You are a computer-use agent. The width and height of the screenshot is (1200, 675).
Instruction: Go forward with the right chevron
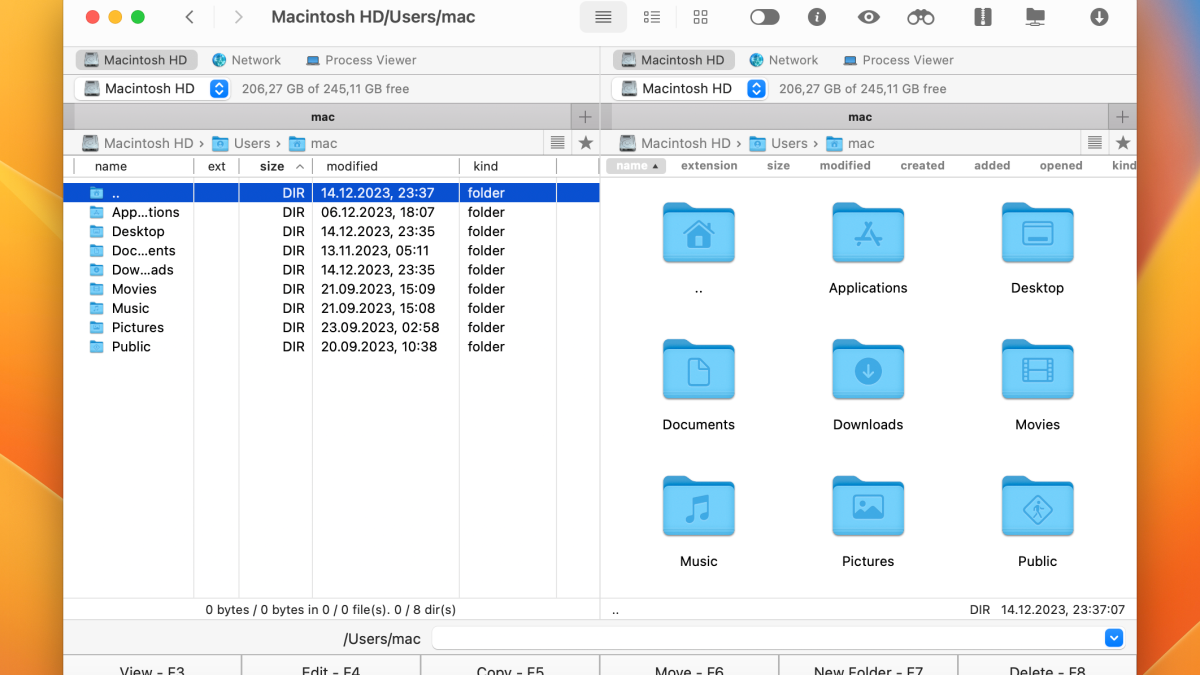(x=238, y=17)
